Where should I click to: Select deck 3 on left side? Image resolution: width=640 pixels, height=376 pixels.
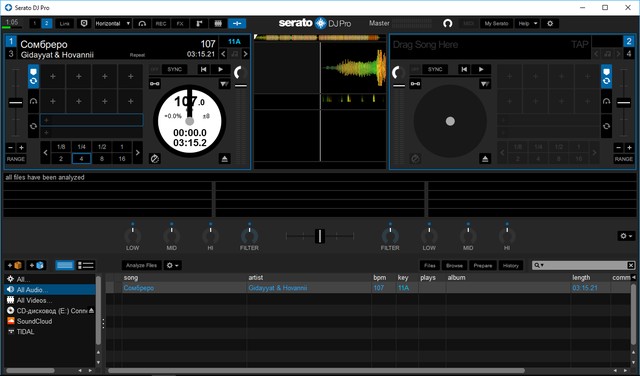(11, 54)
